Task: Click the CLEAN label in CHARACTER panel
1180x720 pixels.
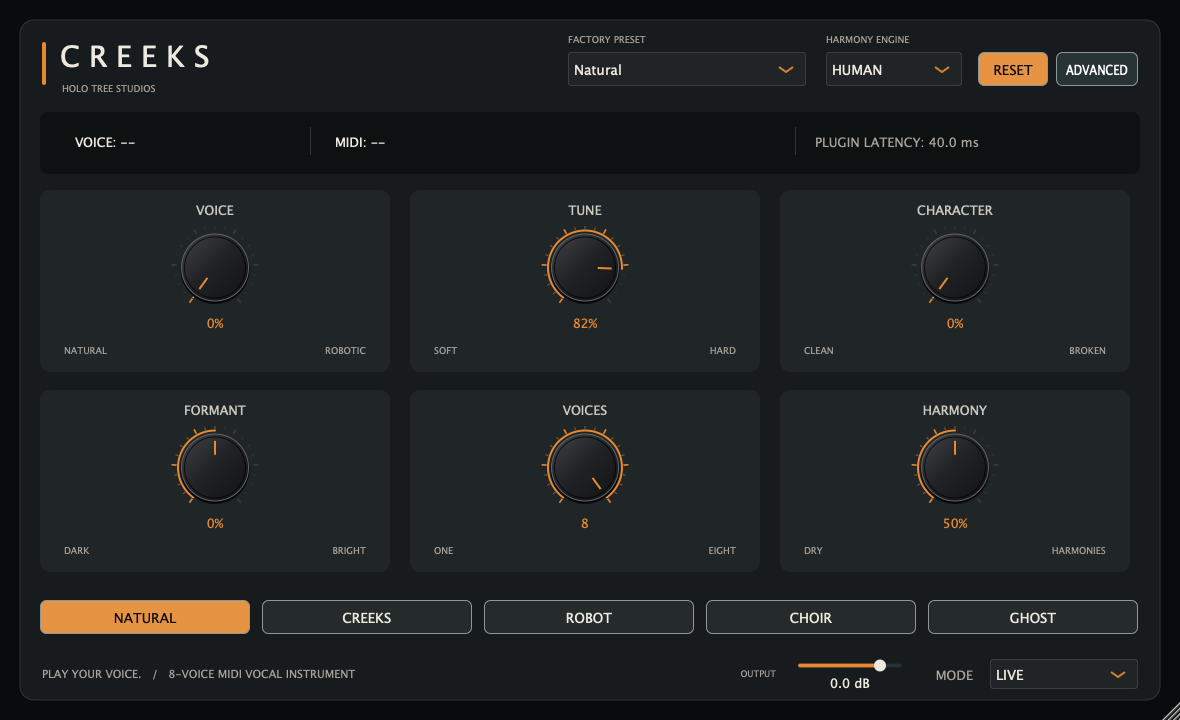Action: 819,351
